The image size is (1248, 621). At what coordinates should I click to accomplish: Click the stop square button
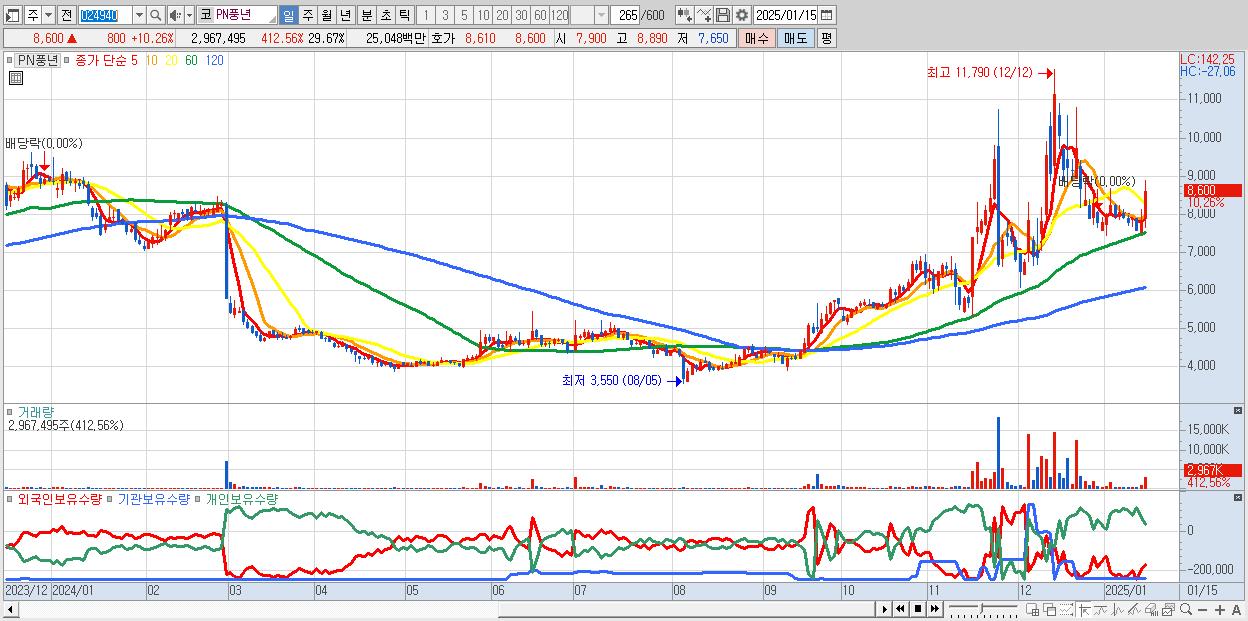tap(918, 608)
